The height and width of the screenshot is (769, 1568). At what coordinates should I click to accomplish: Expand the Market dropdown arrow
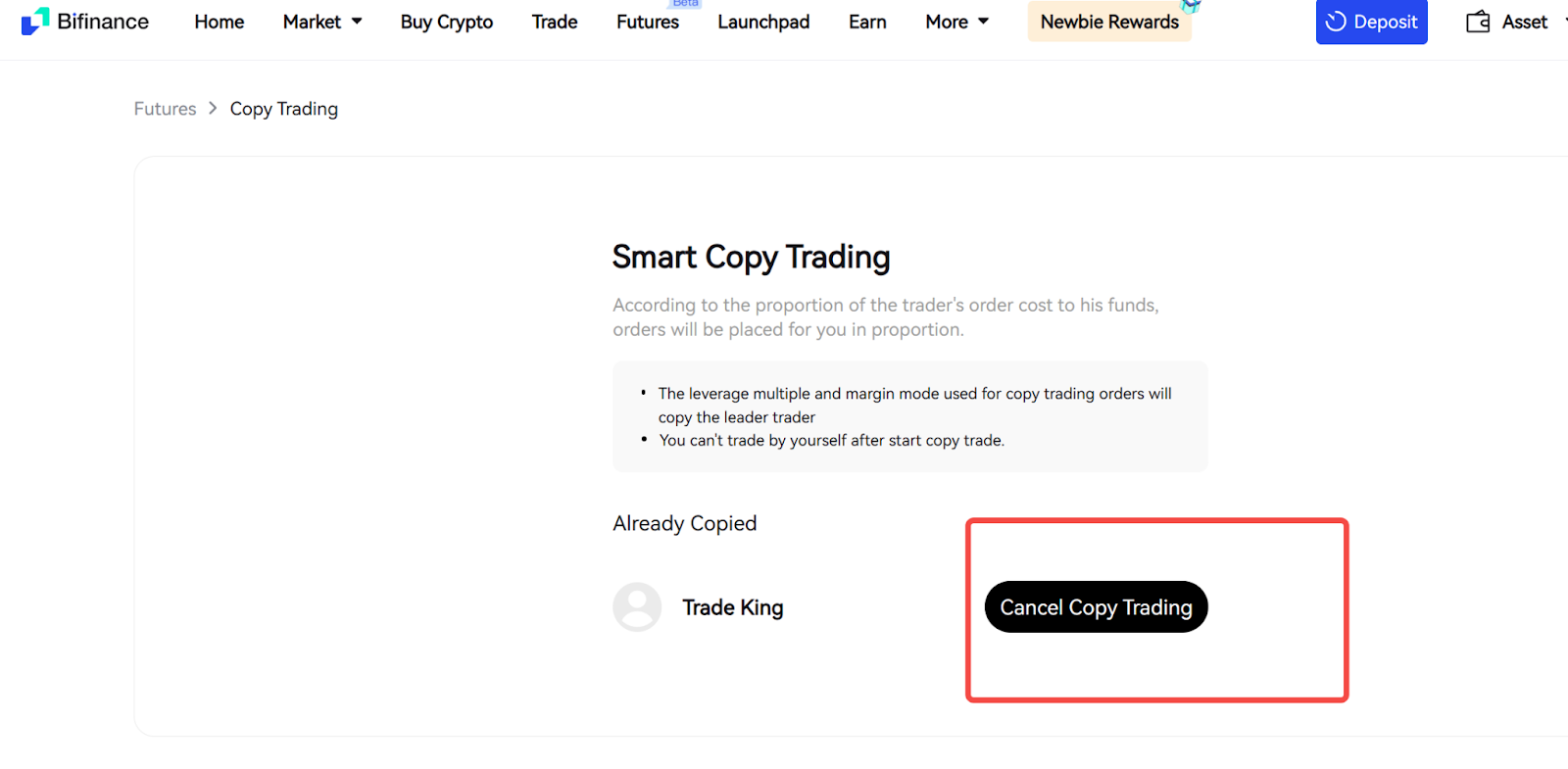357,22
